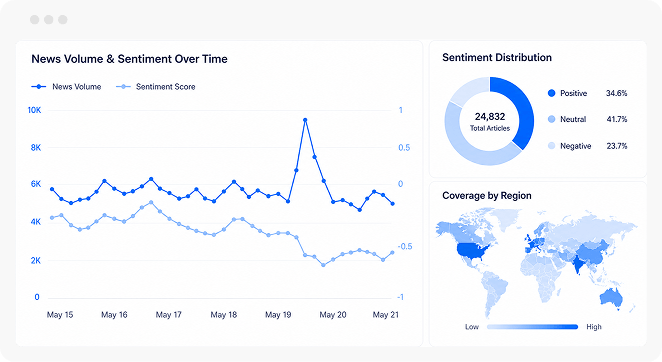This screenshot has width=662, height=362.
Task: Click the May 18 axis label
Action: 224,315
